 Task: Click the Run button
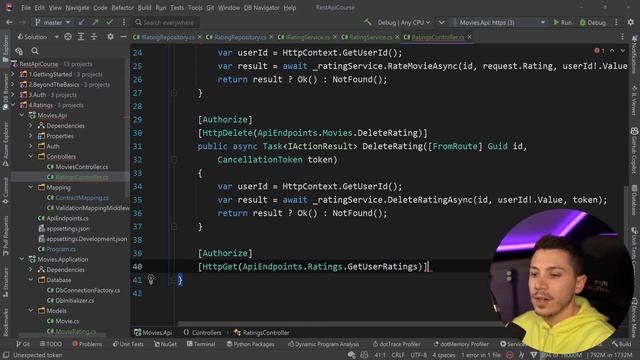(x=562, y=22)
